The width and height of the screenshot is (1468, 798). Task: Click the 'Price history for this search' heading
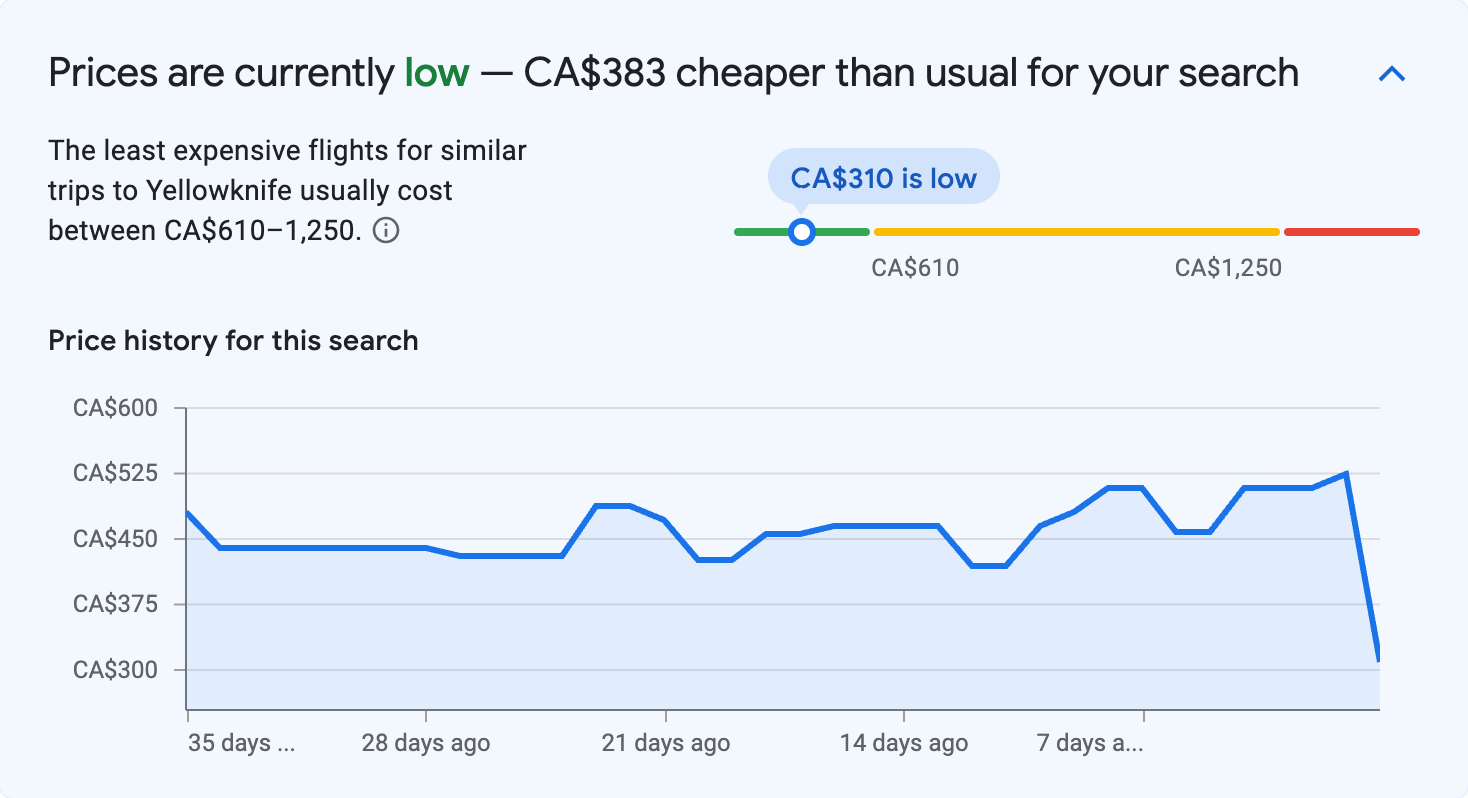click(233, 341)
